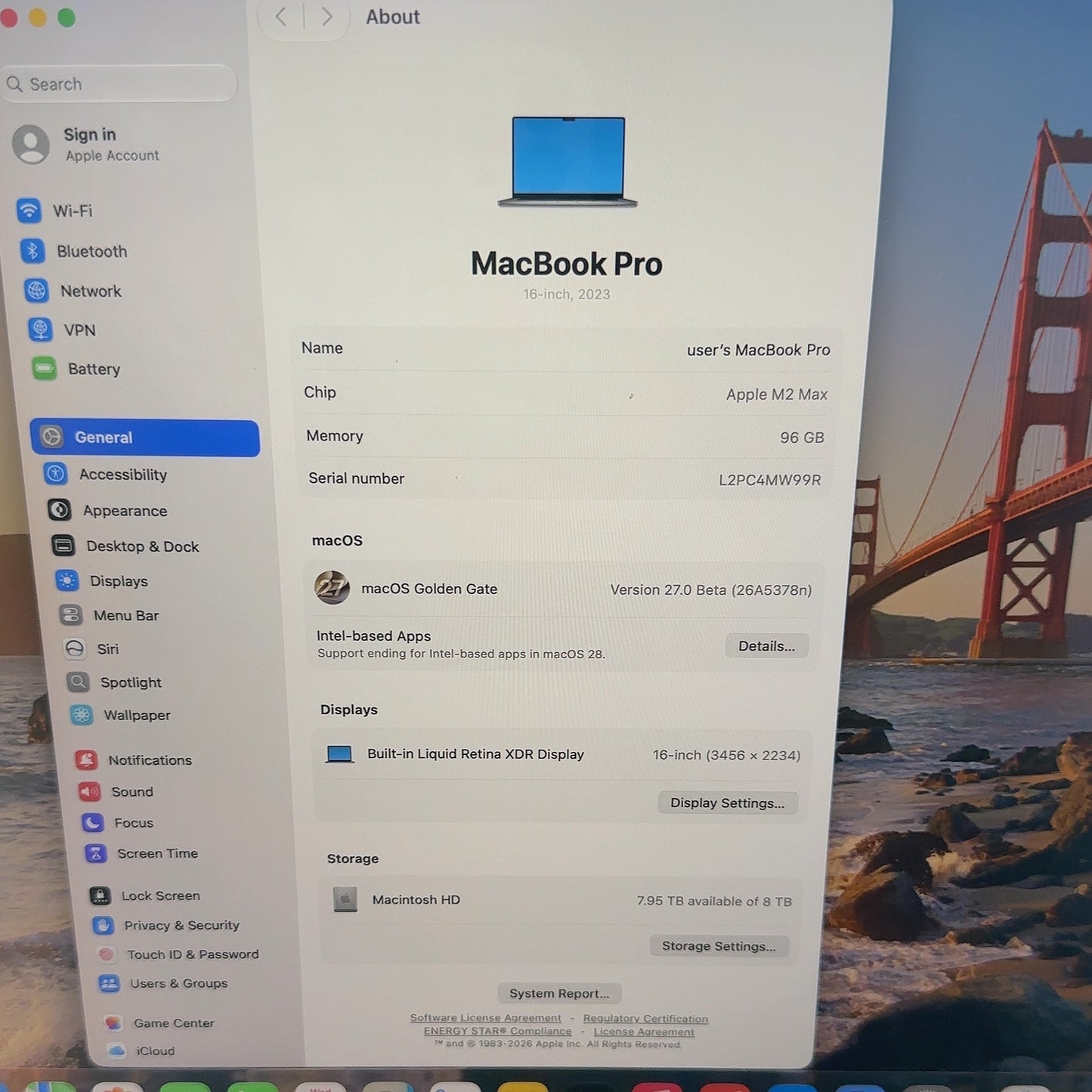Click the Users & Groups icon

tap(110, 983)
